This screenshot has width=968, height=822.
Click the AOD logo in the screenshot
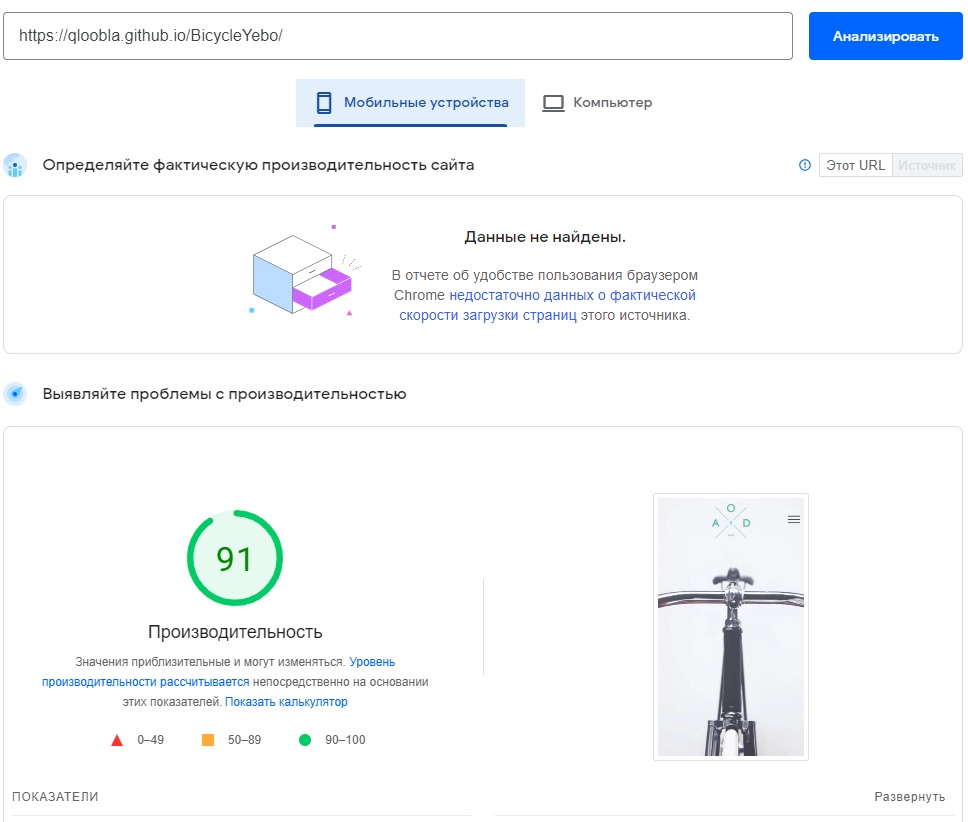coord(731,521)
